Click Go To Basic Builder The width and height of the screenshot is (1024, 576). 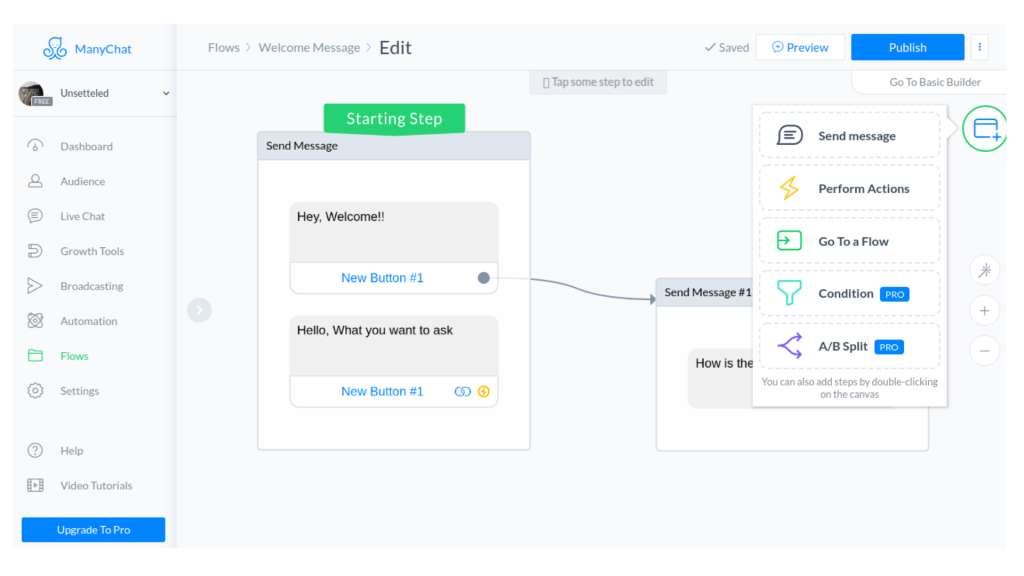935,82
